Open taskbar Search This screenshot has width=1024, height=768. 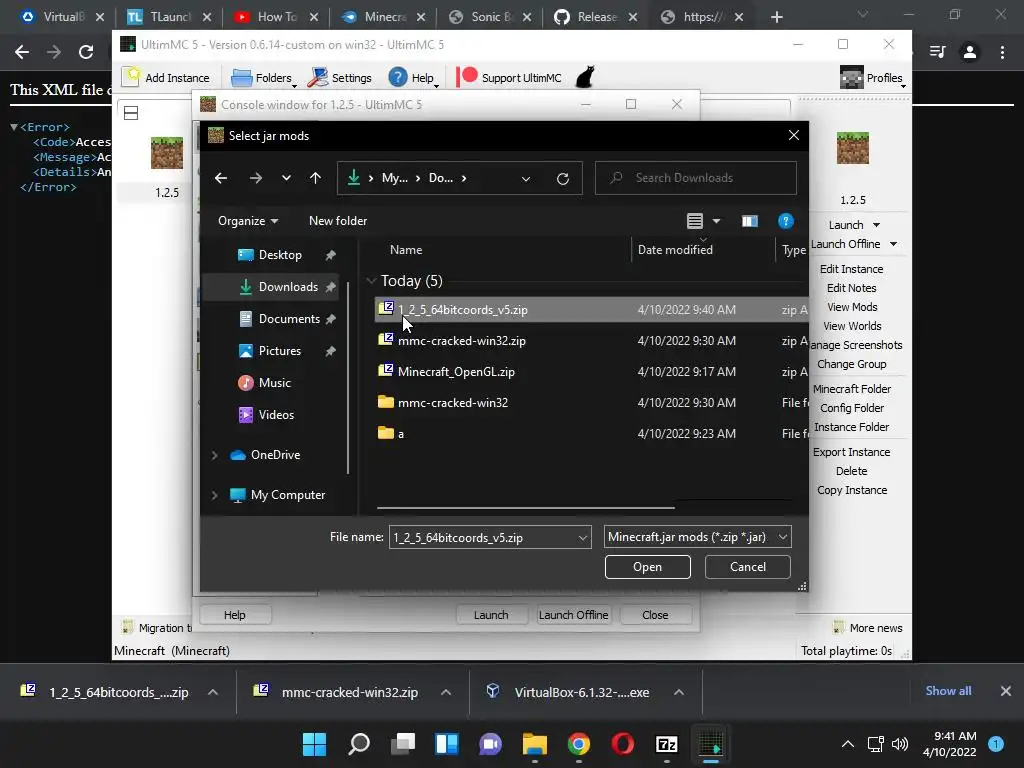359,744
